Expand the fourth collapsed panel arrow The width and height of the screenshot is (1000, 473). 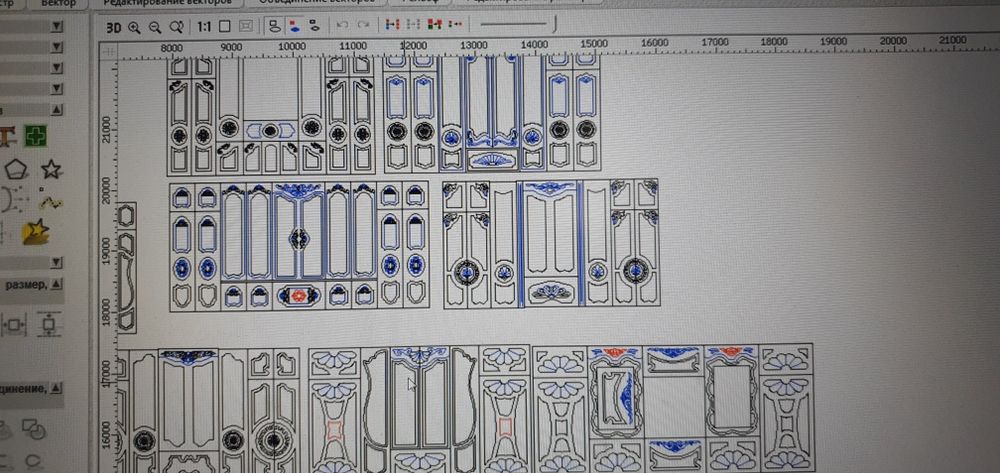57,88
